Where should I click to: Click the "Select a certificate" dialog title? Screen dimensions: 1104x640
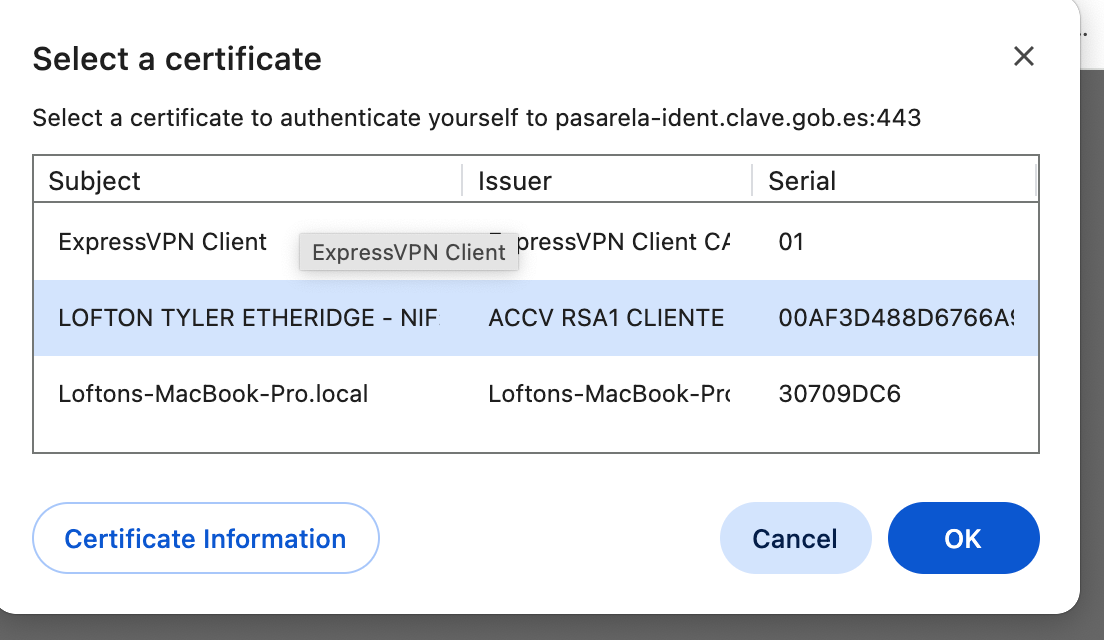tap(177, 59)
